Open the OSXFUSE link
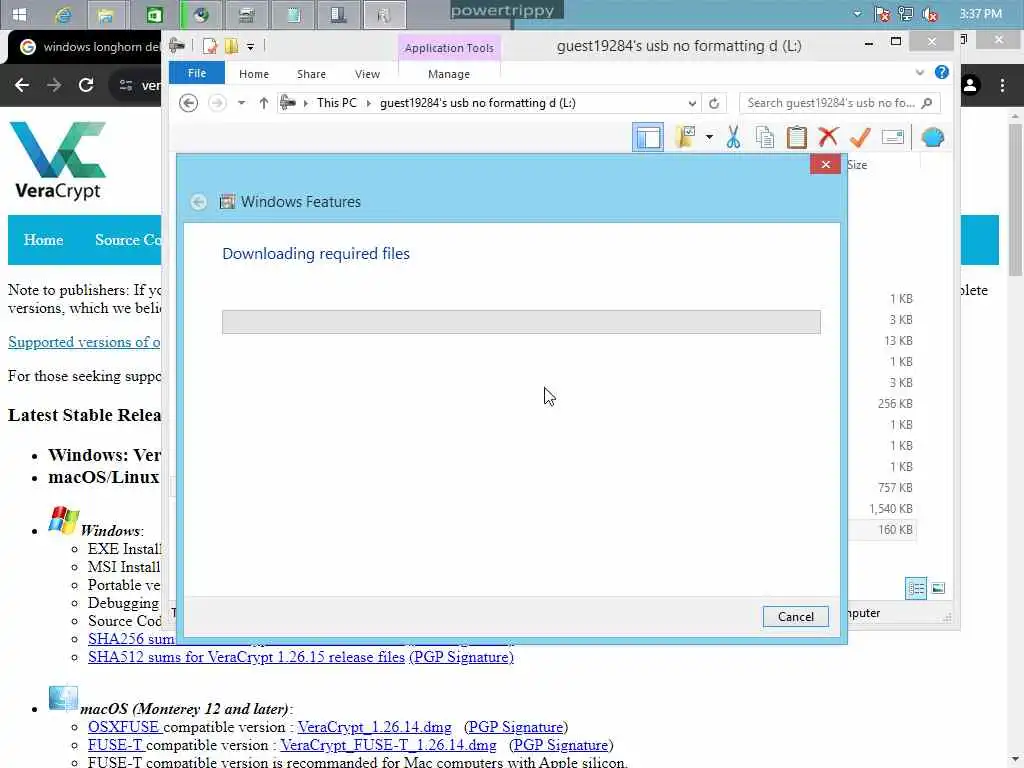This screenshot has width=1024, height=768. (123, 727)
